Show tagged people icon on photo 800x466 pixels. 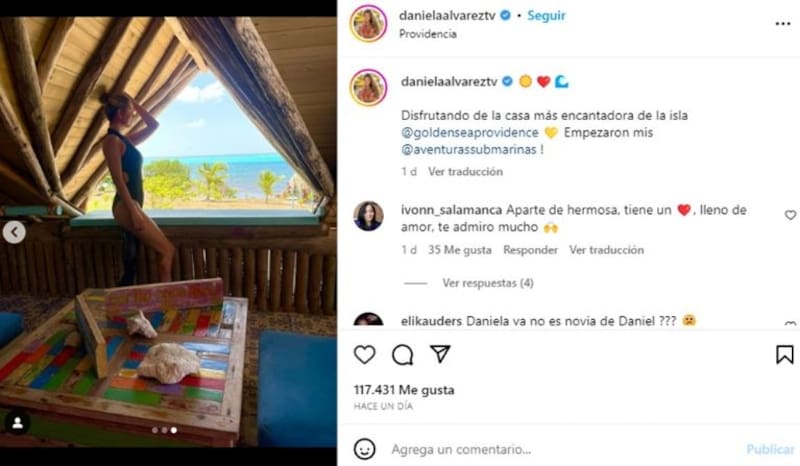tap(17, 423)
